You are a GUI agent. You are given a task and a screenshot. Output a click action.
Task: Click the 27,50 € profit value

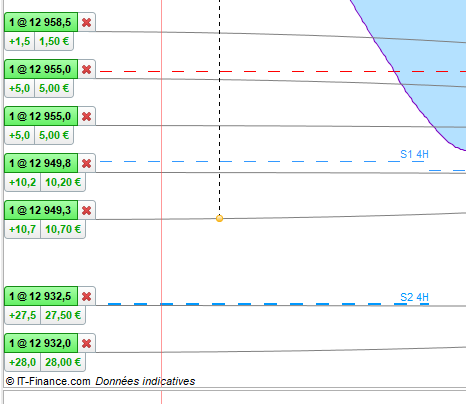[x=63, y=315]
